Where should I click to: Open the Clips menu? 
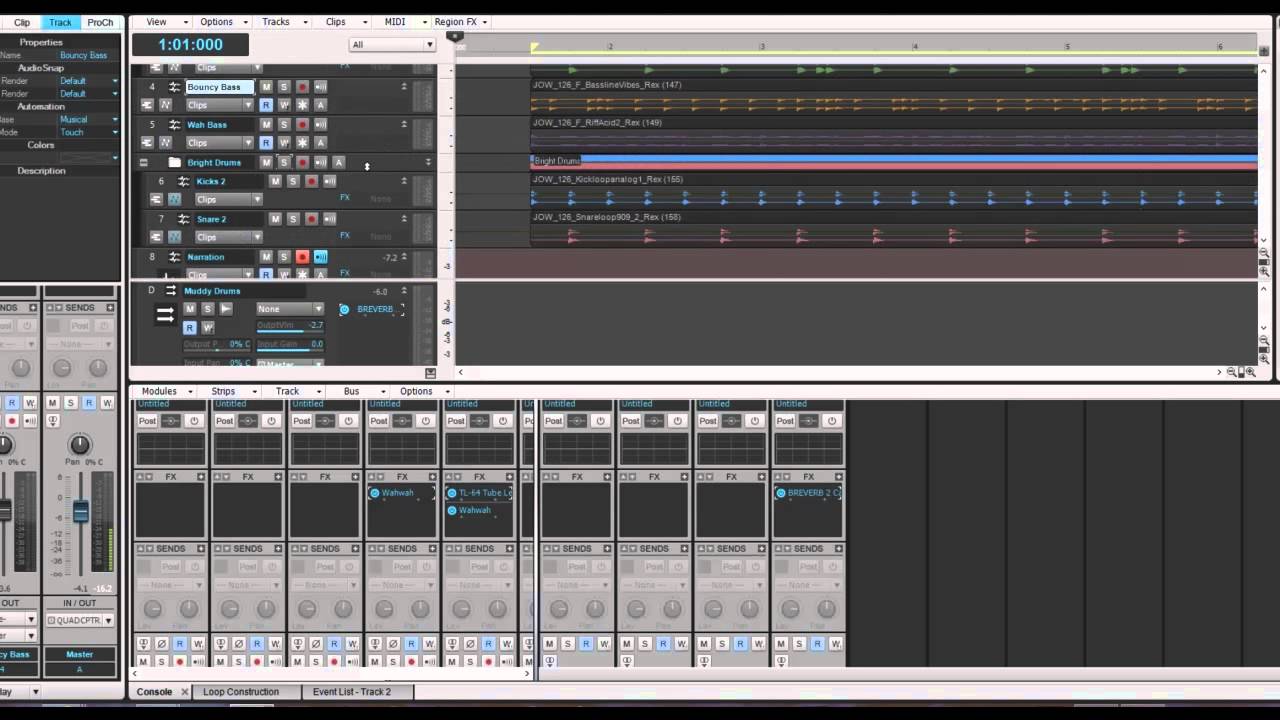click(342, 22)
